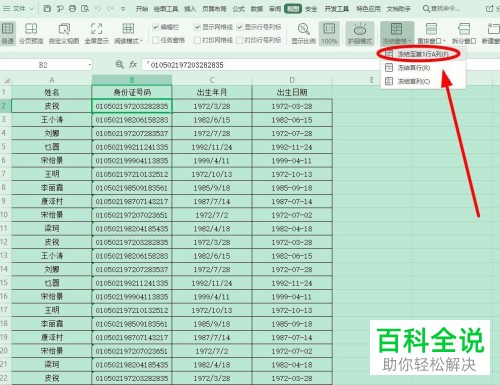Click the 出生年月 header cell
Image resolution: width=500 pixels, height=385 pixels.
(x=212, y=92)
